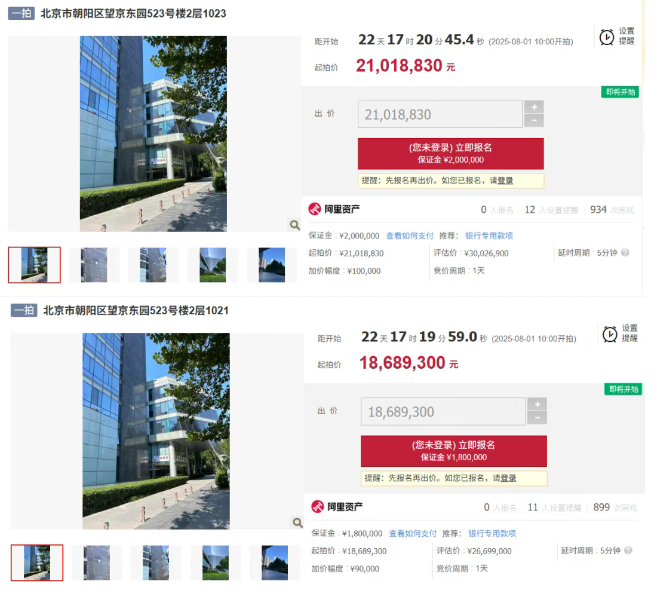Select second thumbnail in 1023 listing gallery
This screenshot has height=598, width=661.
(x=94, y=265)
